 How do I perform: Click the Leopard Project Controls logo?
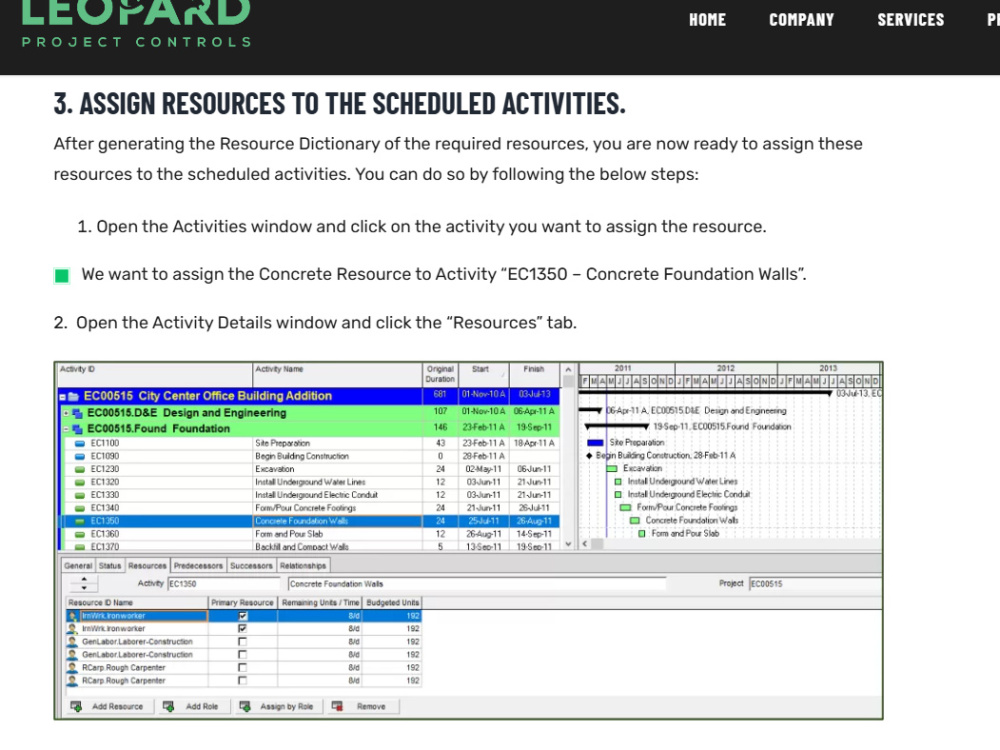(136, 24)
